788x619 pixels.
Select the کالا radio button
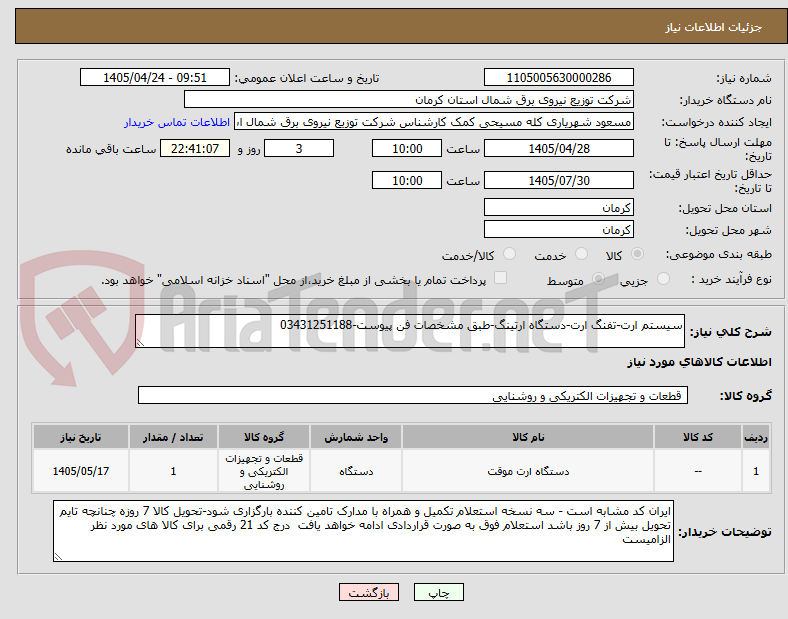click(x=637, y=254)
